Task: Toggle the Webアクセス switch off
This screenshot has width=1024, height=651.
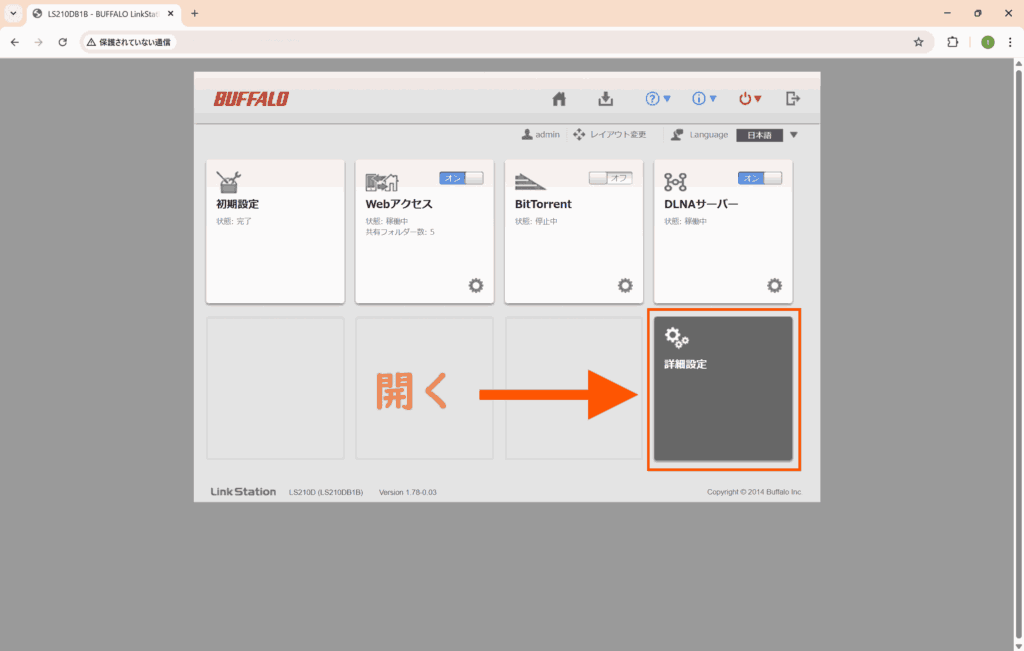Action: click(x=461, y=178)
